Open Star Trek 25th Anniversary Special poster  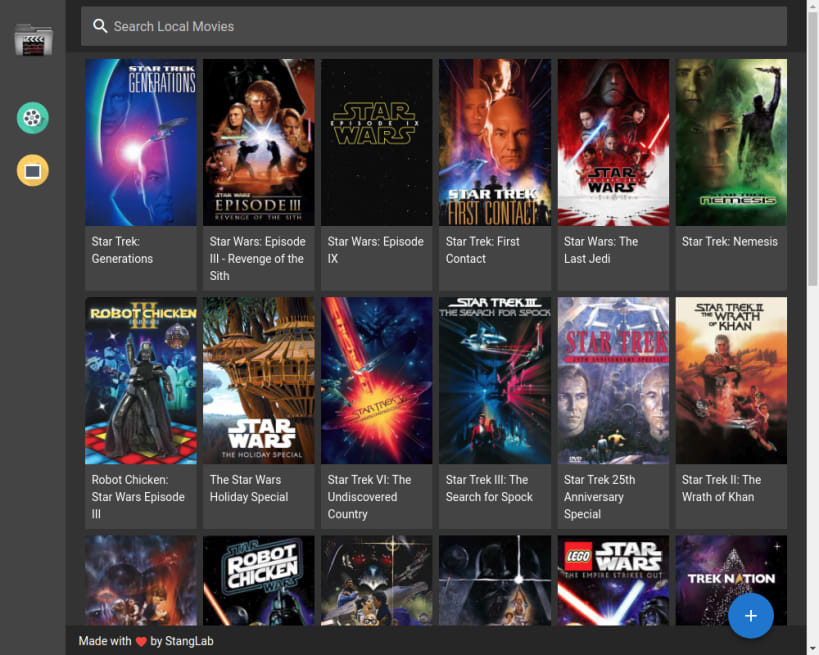(x=613, y=380)
